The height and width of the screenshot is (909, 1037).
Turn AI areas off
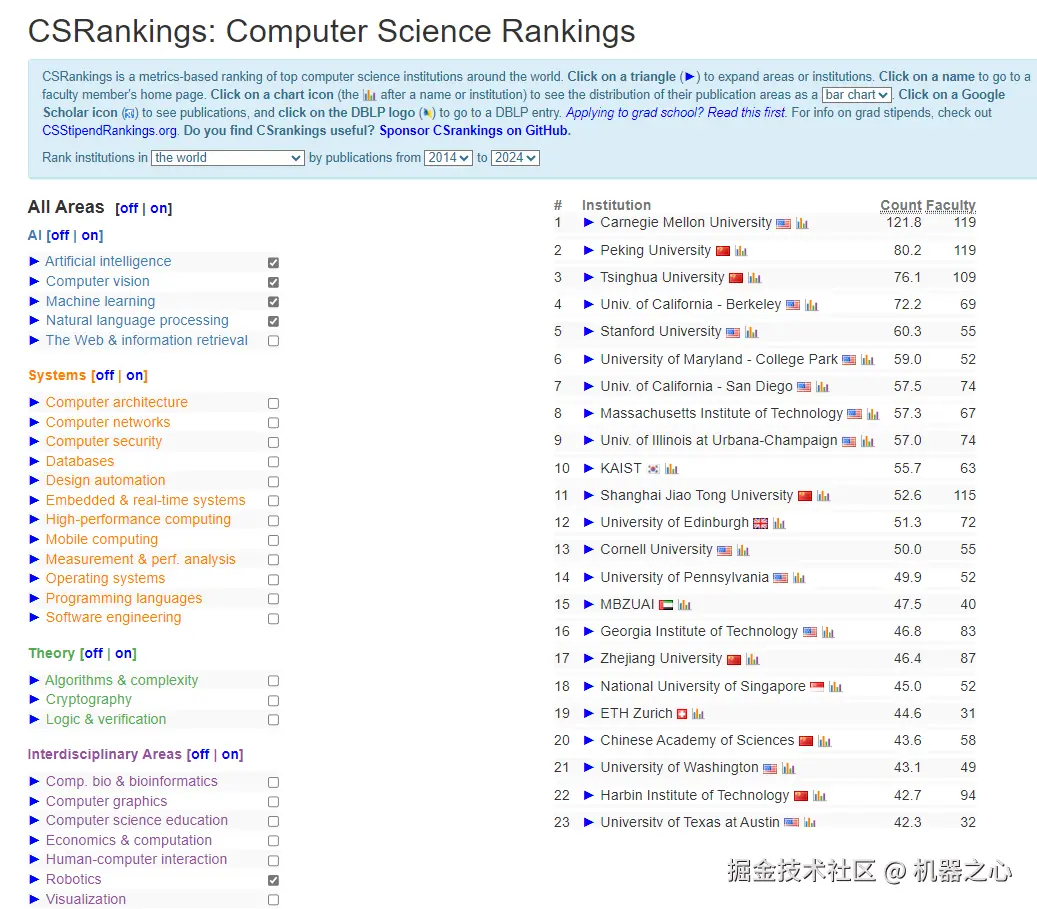tap(60, 236)
